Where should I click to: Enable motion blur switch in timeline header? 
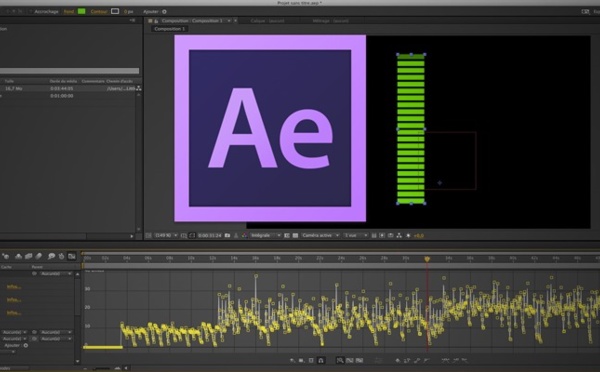[39, 256]
